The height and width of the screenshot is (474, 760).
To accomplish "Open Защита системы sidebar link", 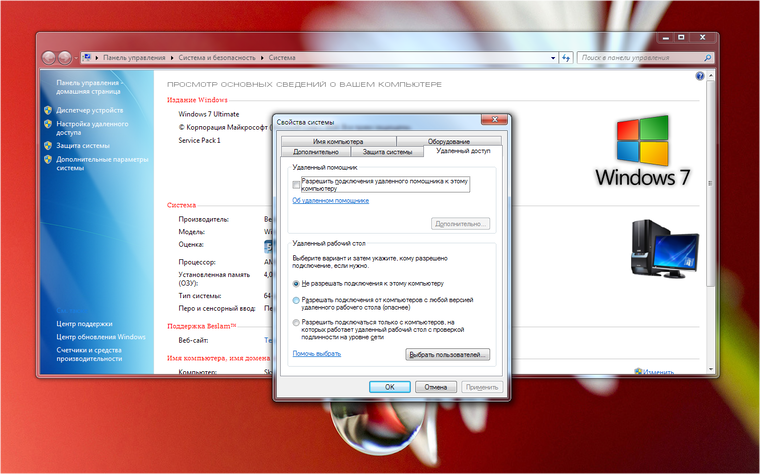I will coord(83,145).
